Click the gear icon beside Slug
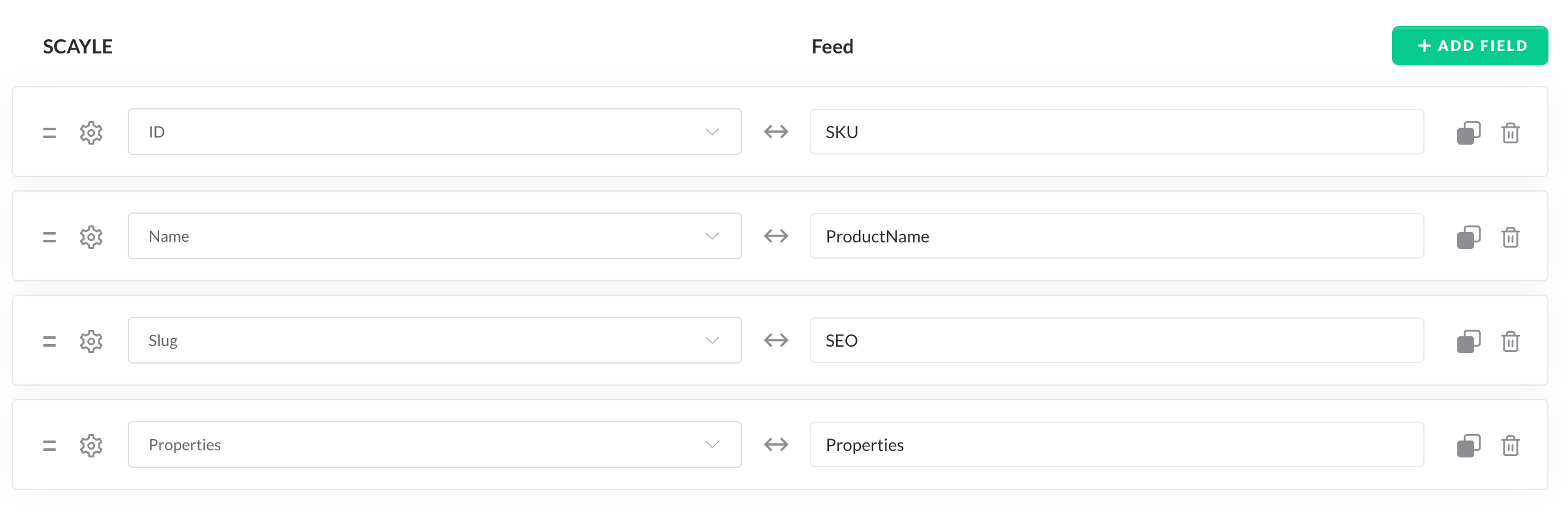This screenshot has width=1568, height=520. coord(91,341)
